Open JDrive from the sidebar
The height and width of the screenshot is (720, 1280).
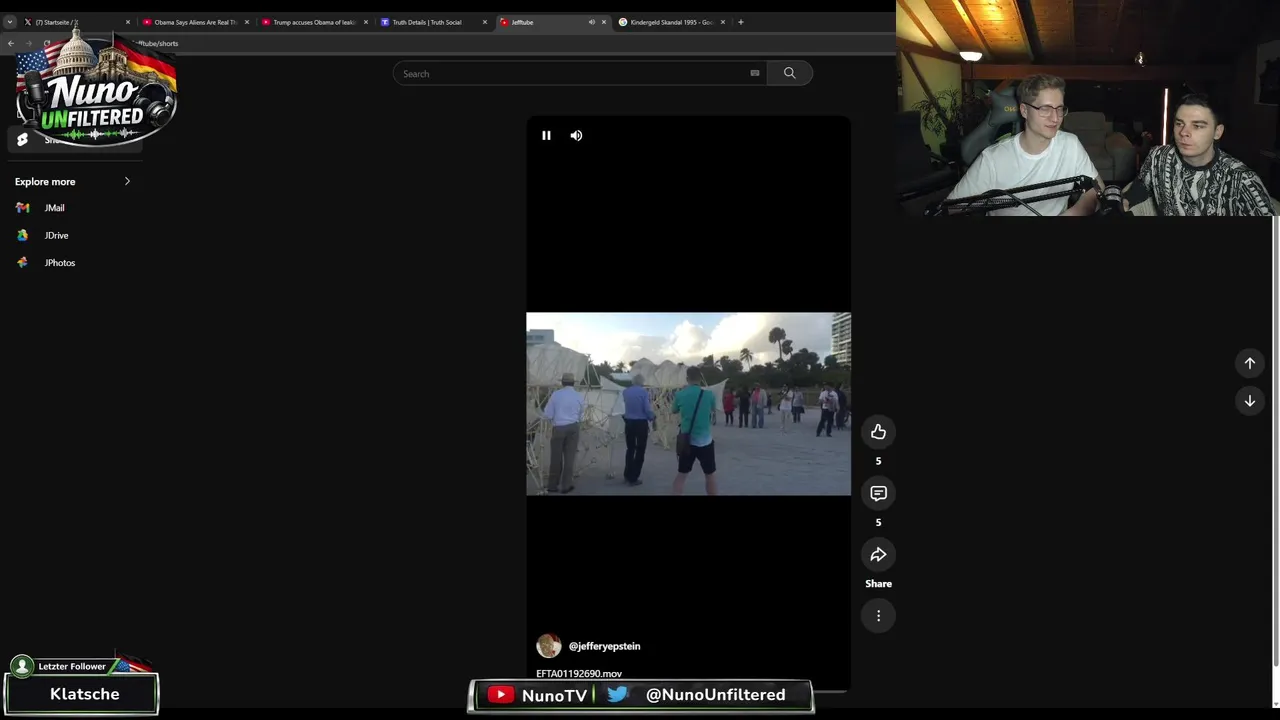[x=56, y=235]
